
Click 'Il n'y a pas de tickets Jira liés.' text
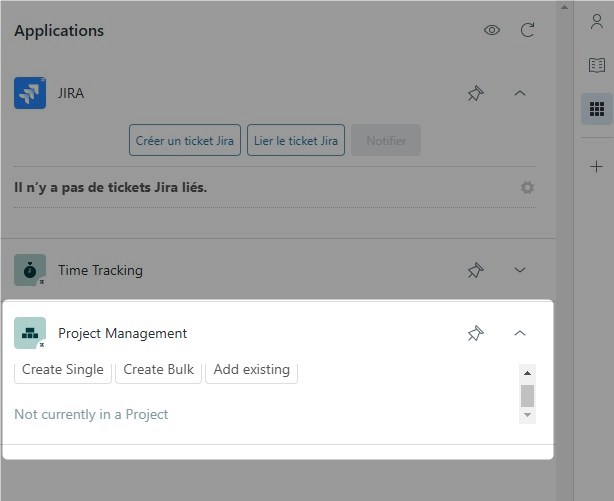[110, 188]
